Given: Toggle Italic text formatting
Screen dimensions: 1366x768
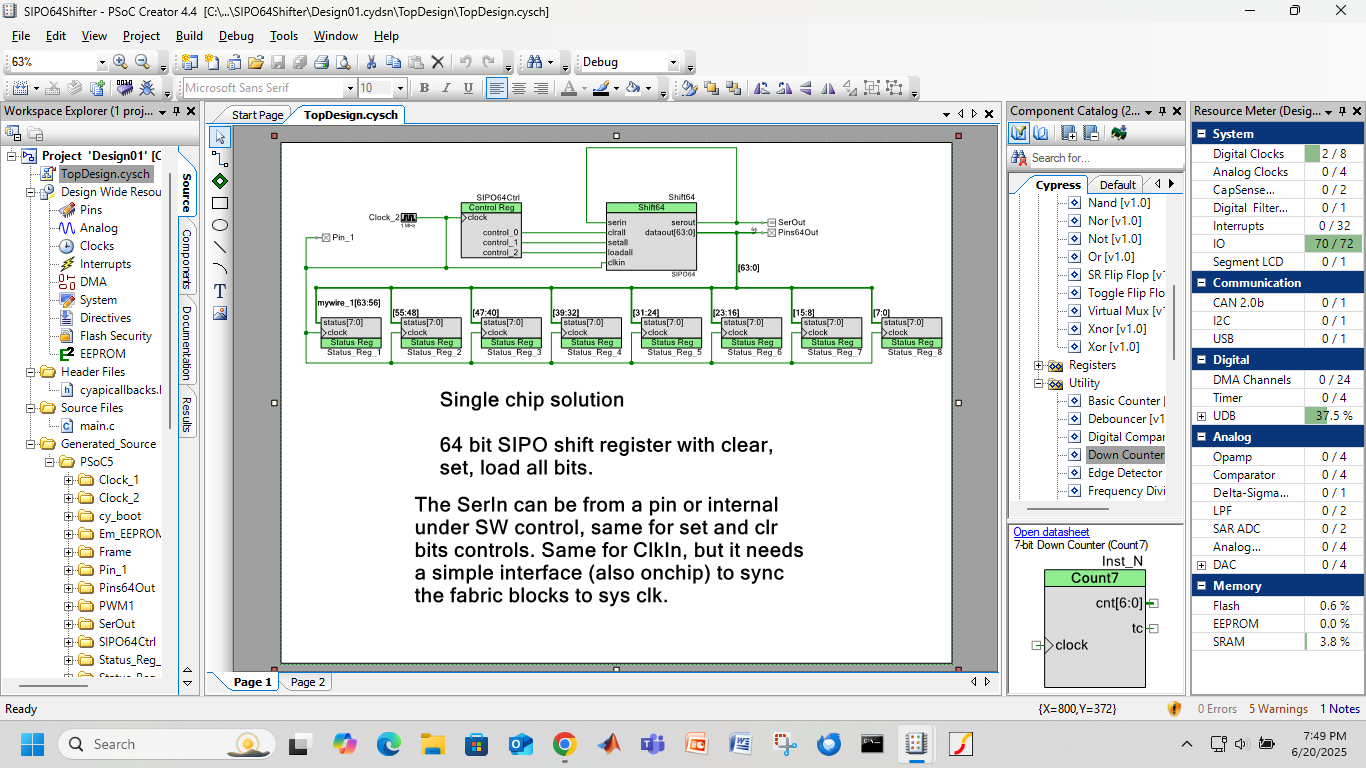Looking at the screenshot, I should tap(446, 88).
